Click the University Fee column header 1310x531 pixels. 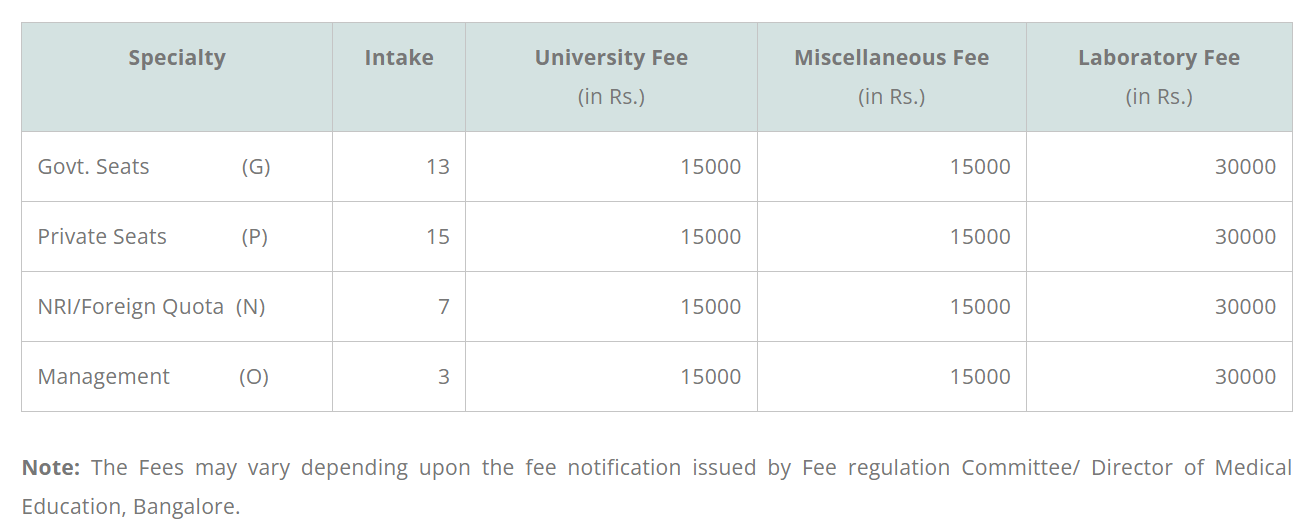pyautogui.click(x=611, y=58)
